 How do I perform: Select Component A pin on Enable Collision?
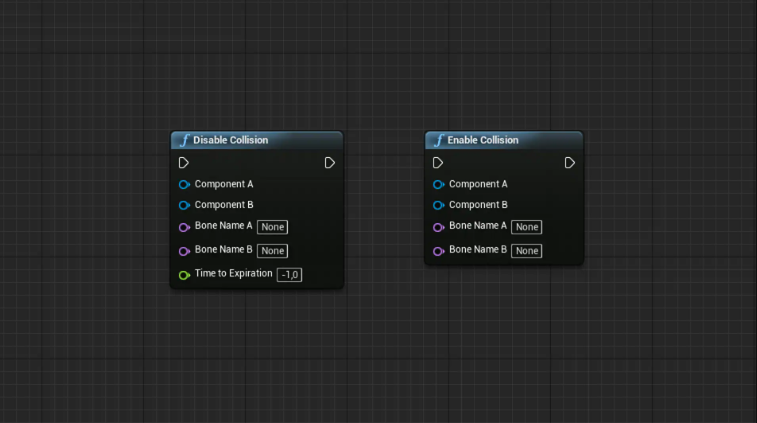[438, 184]
